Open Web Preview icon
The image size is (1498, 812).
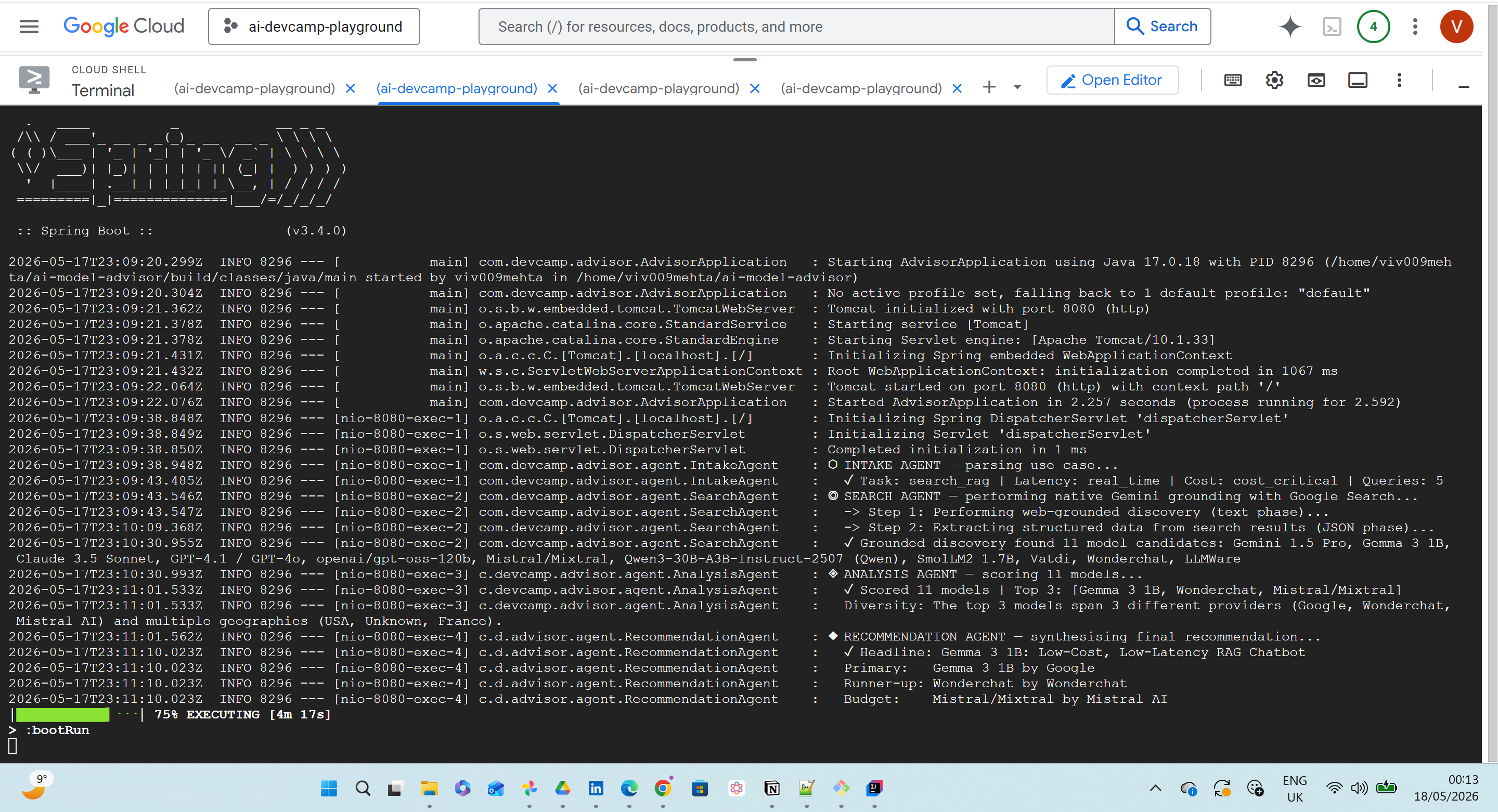click(x=1316, y=80)
